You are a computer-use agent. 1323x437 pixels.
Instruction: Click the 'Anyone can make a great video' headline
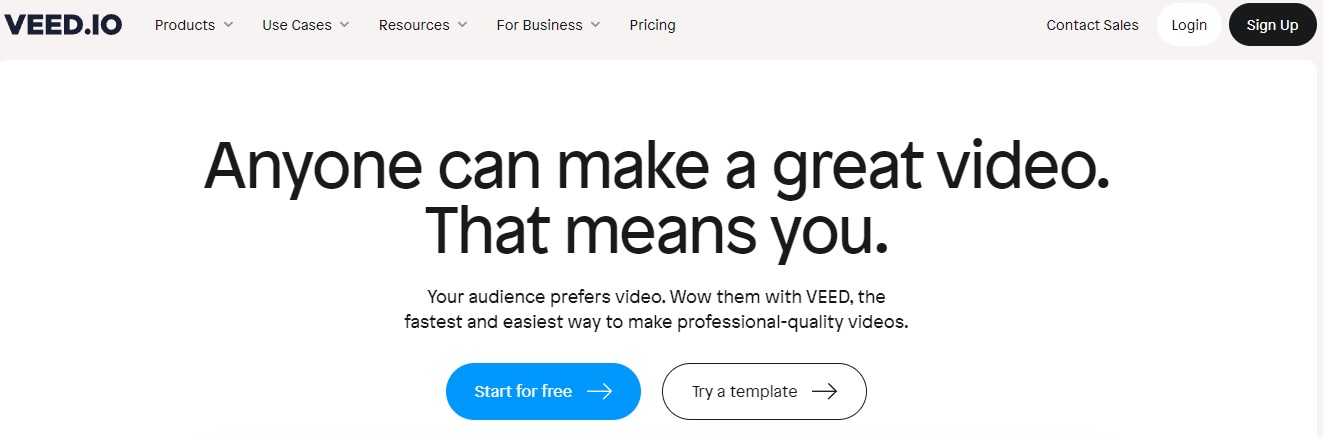coord(657,167)
